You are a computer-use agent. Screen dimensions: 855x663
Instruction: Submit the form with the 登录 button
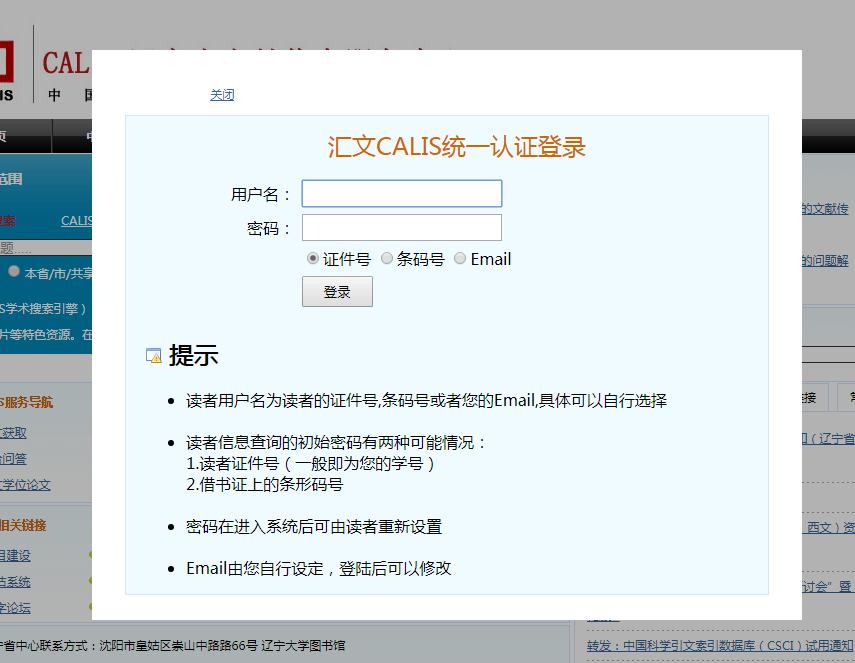(x=338, y=292)
